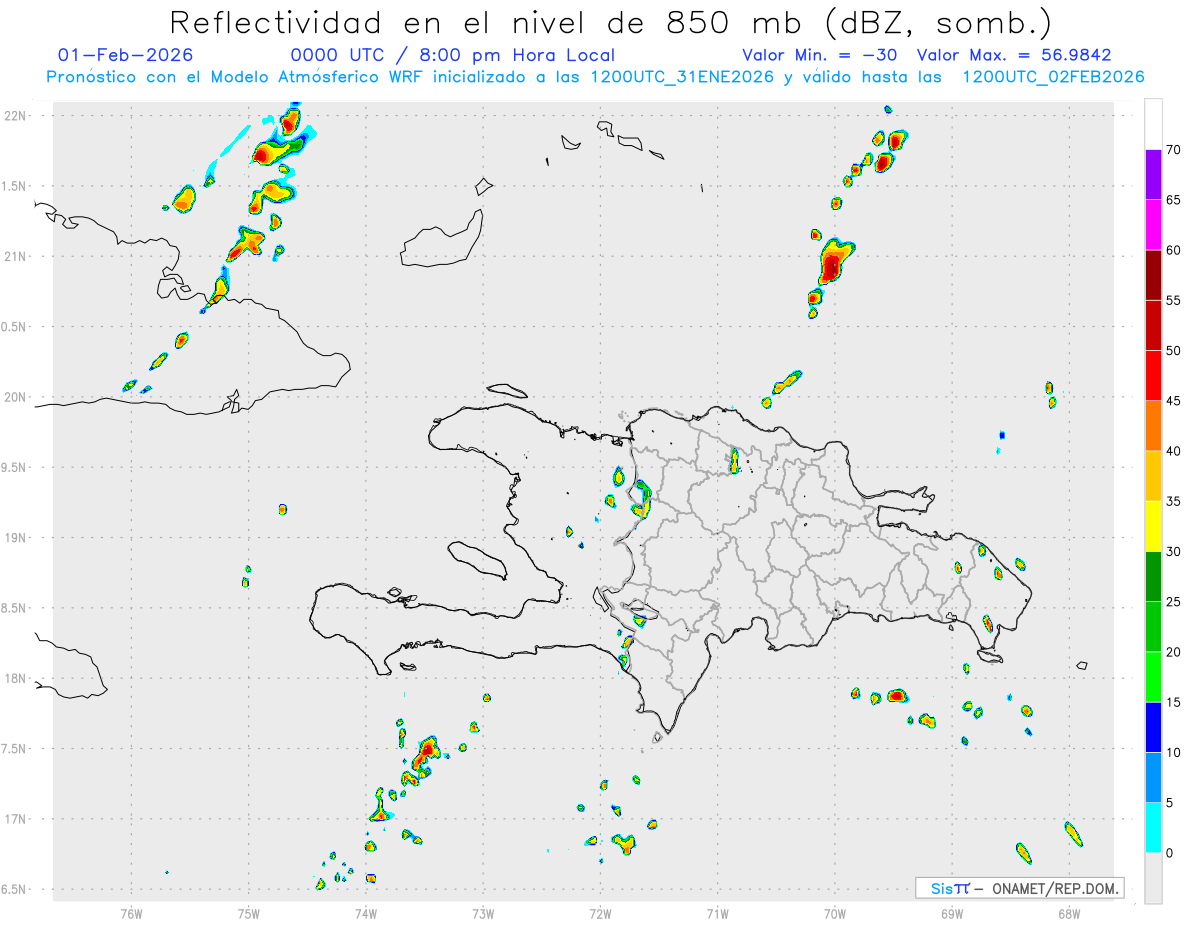This screenshot has height=927, width=1200.
Task: Click the '20N' latitude label
Action: point(15,397)
